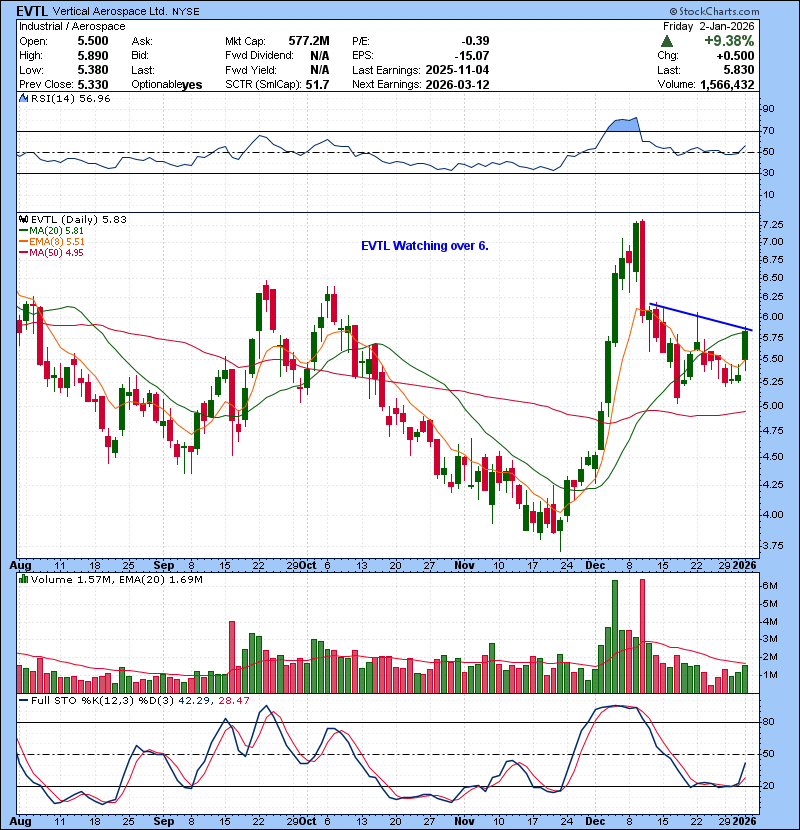
Task: Click the RSI(14) 56.96 reading label
Action: coord(70,98)
